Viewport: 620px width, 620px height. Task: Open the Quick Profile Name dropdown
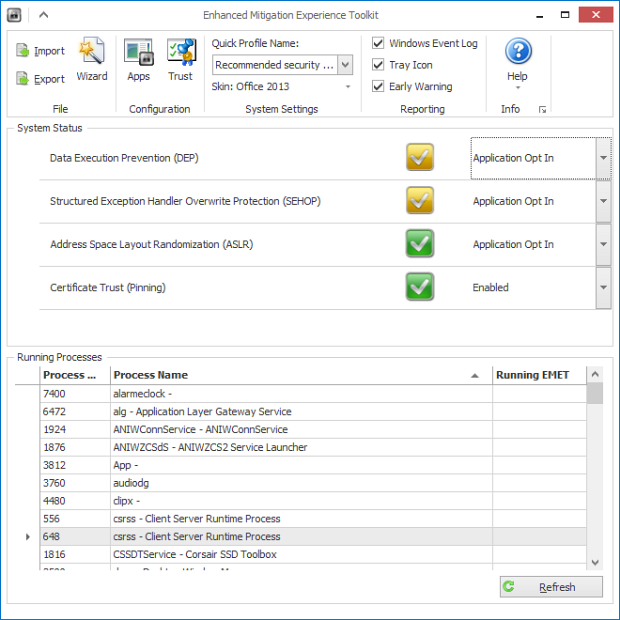point(345,64)
